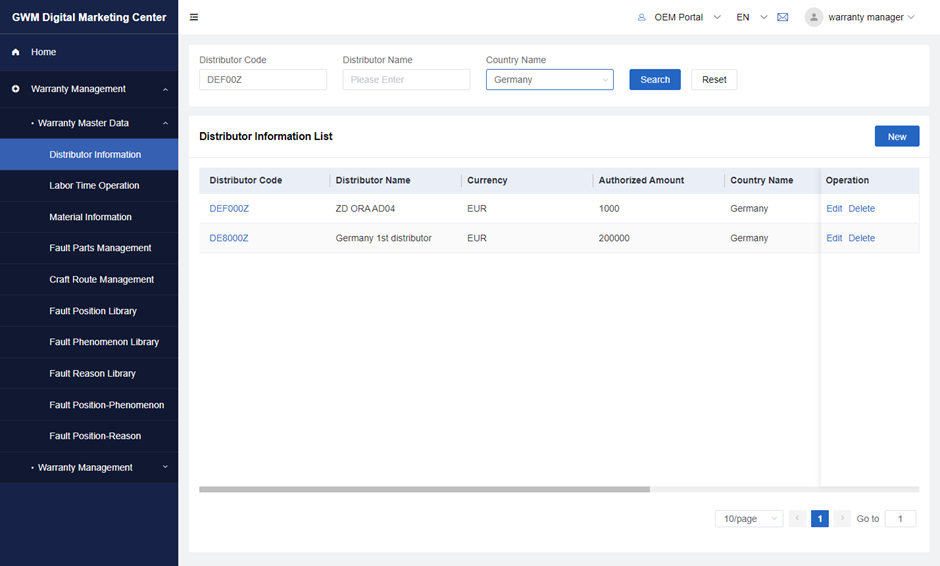Click the Country Name column header
This screenshot has height=566, width=940.
(x=761, y=180)
